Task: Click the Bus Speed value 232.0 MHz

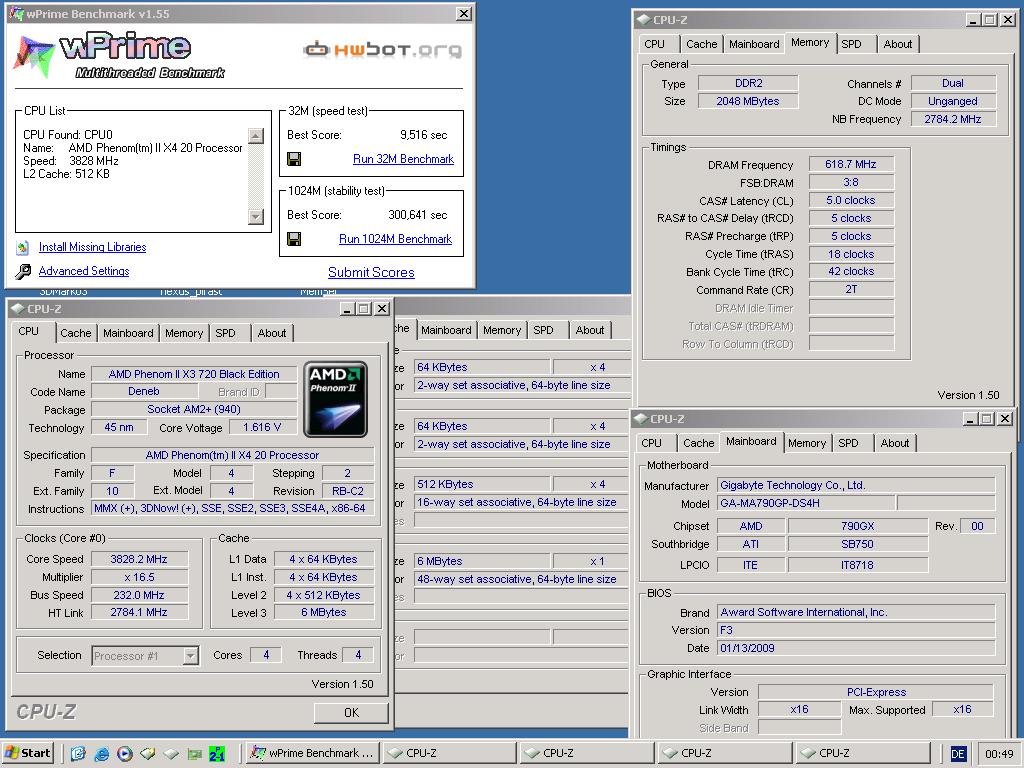Action: click(x=139, y=595)
